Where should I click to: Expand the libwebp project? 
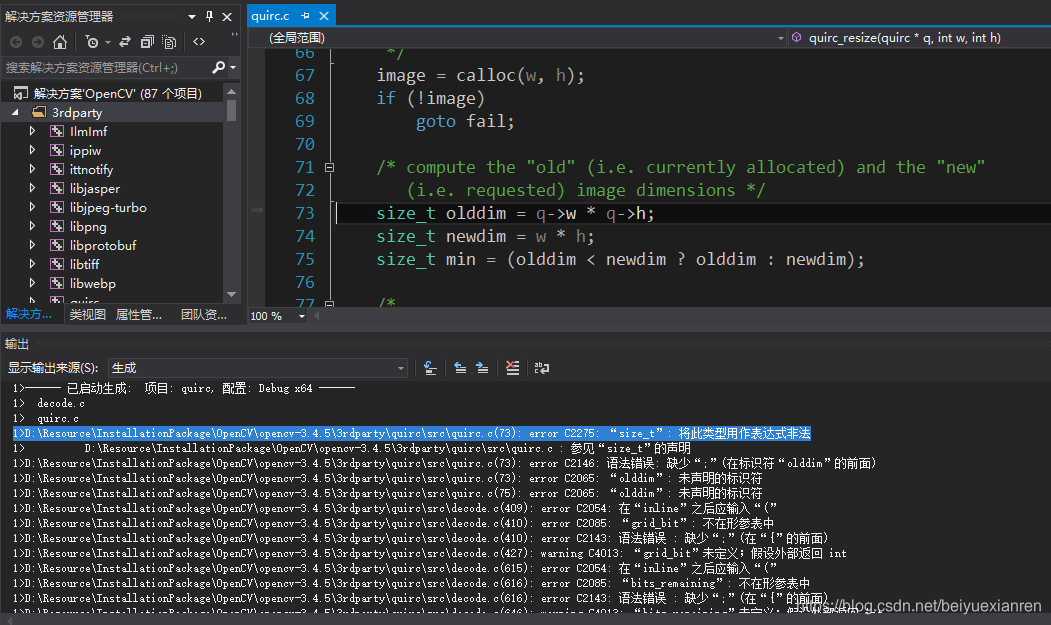pyautogui.click(x=32, y=283)
